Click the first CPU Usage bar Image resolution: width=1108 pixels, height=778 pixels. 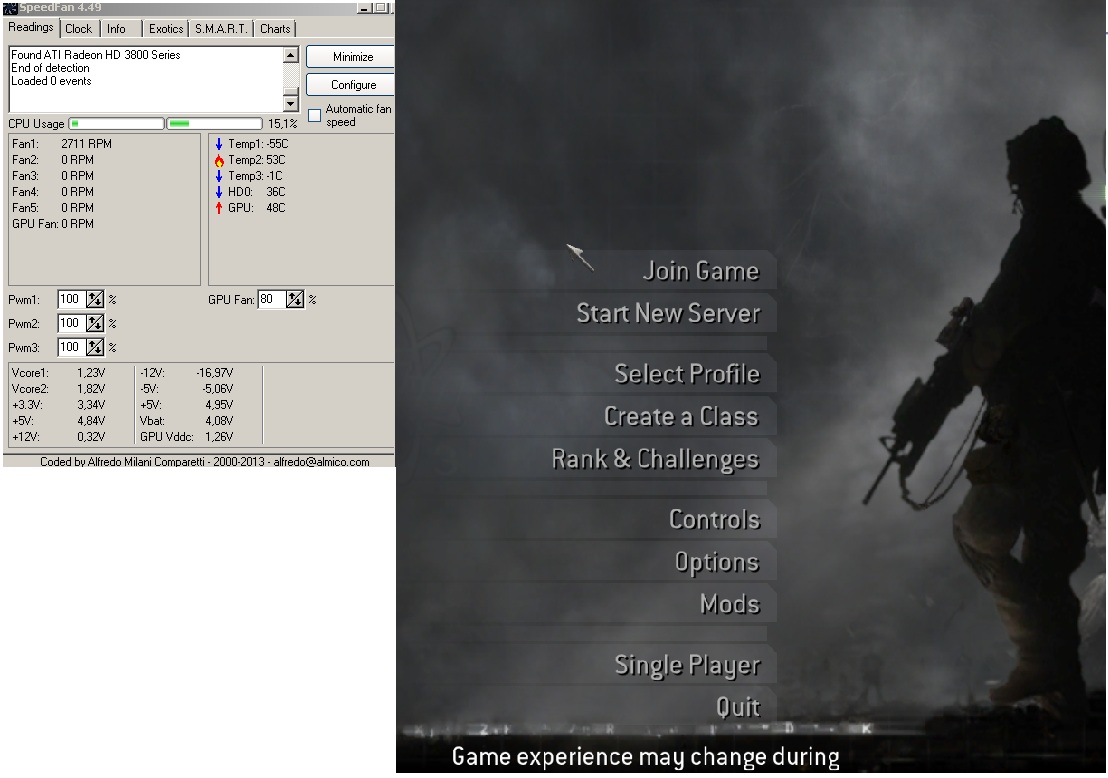[117, 124]
